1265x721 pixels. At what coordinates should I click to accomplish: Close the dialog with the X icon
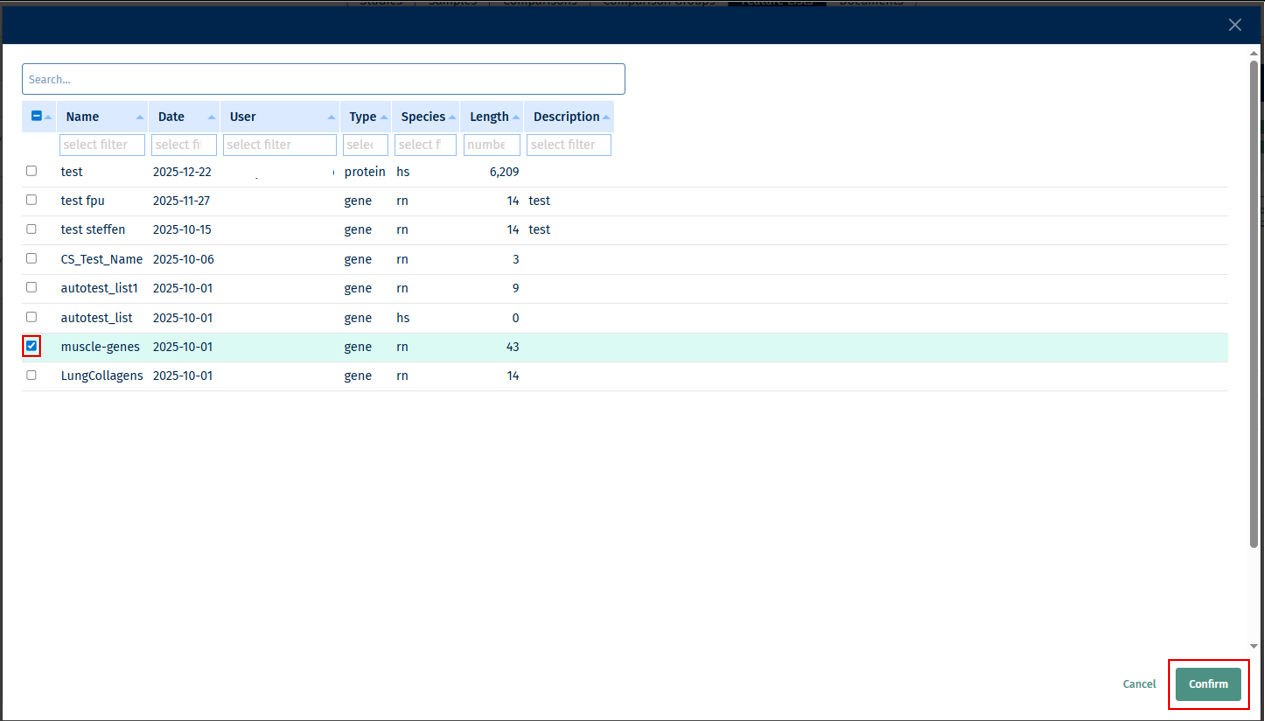(x=1234, y=25)
